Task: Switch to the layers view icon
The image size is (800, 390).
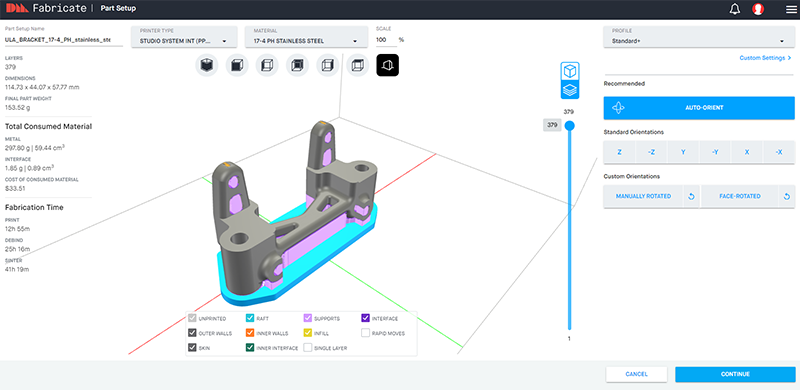Action: tap(569, 90)
